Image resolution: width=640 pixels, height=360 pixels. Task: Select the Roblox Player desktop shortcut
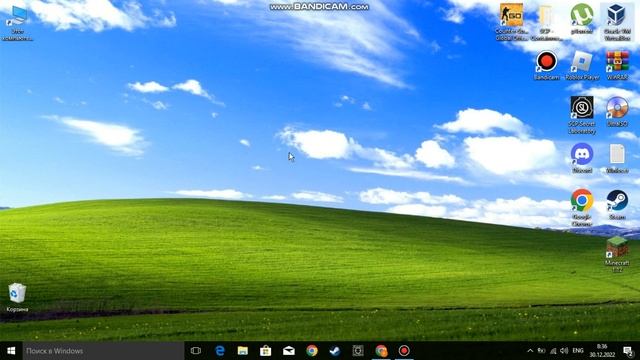(582, 65)
